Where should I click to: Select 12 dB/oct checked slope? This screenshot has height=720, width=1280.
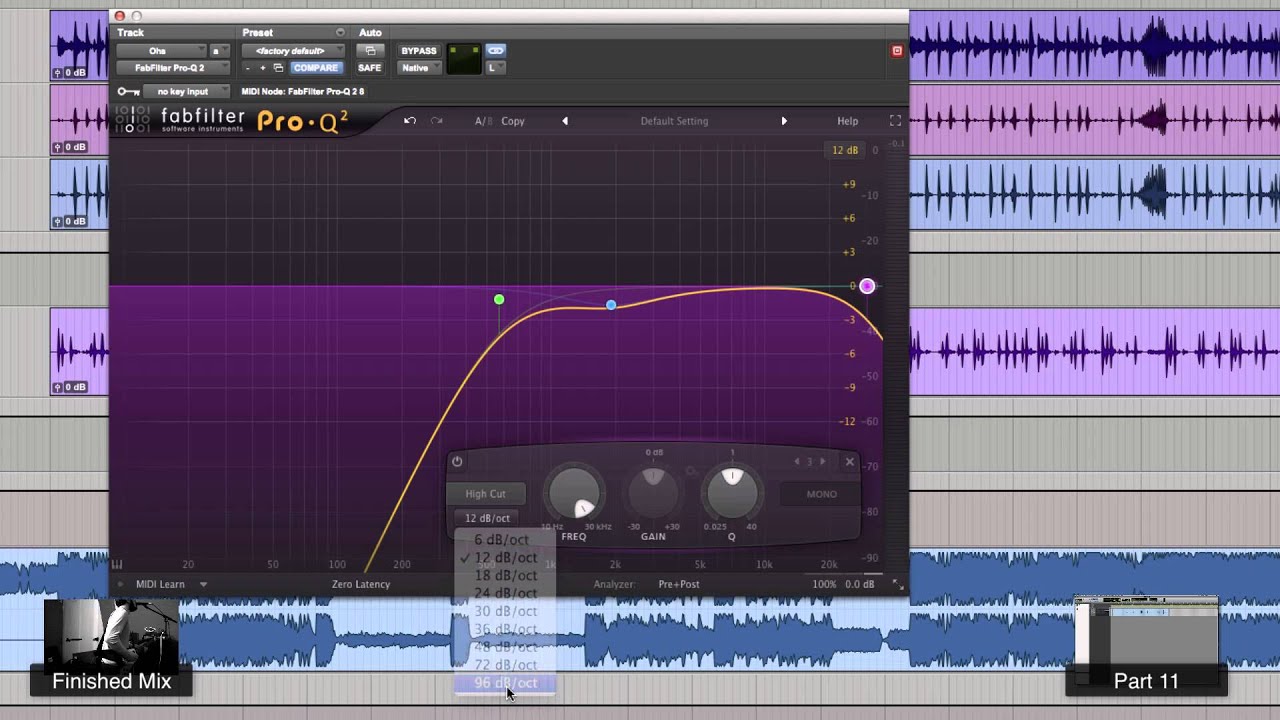click(x=505, y=558)
